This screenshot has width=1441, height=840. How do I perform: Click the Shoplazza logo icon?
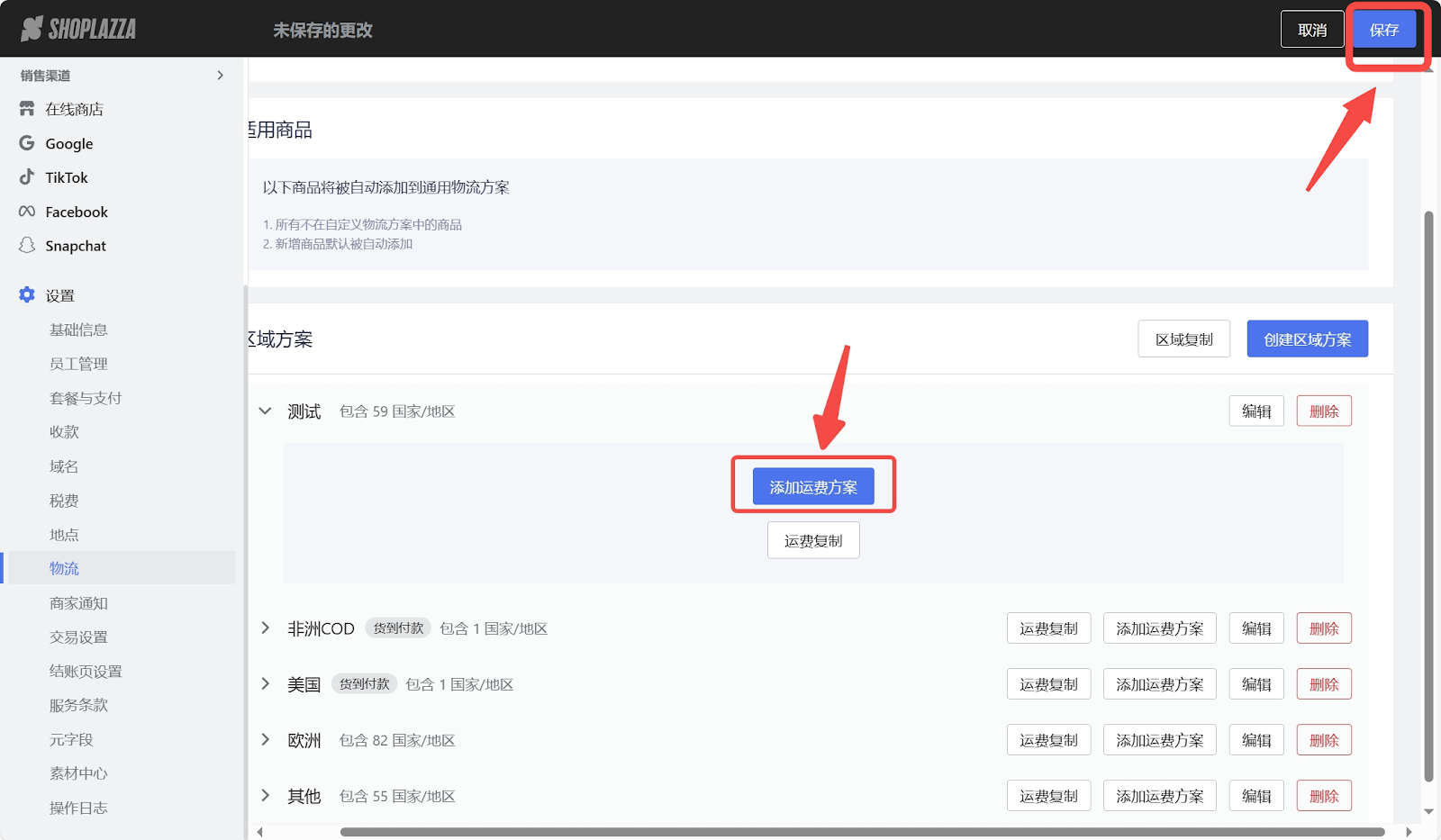tap(32, 29)
